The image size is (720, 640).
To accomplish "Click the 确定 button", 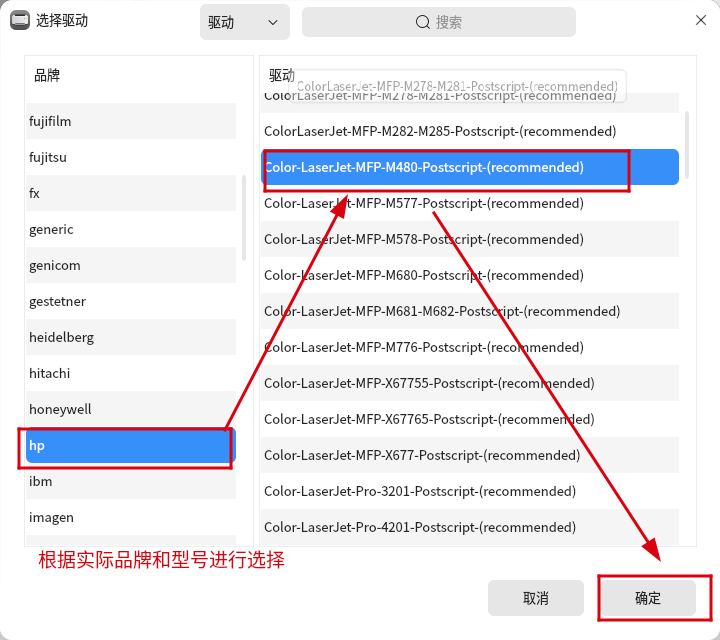I will (648, 598).
